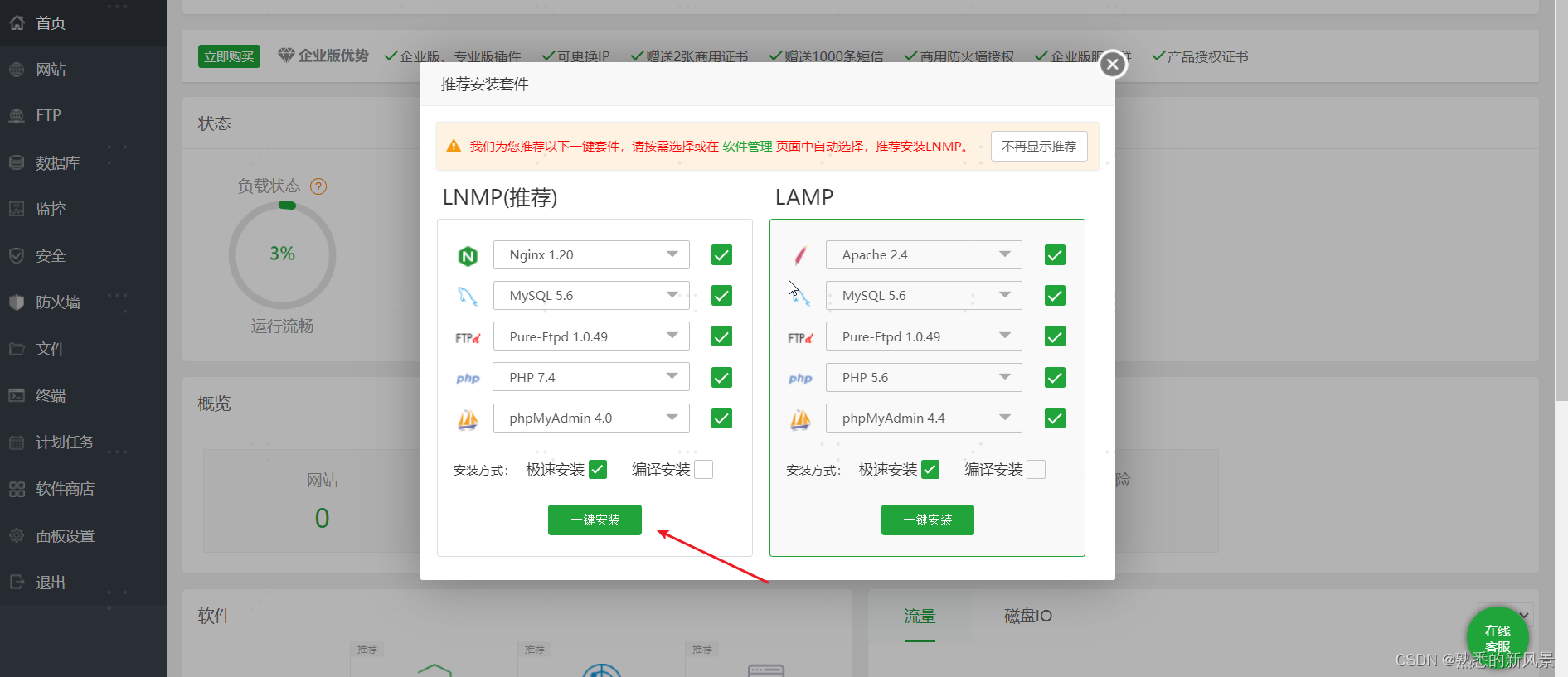Click the website globe icon in the sidebar
The image size is (1568, 677).
point(17,70)
